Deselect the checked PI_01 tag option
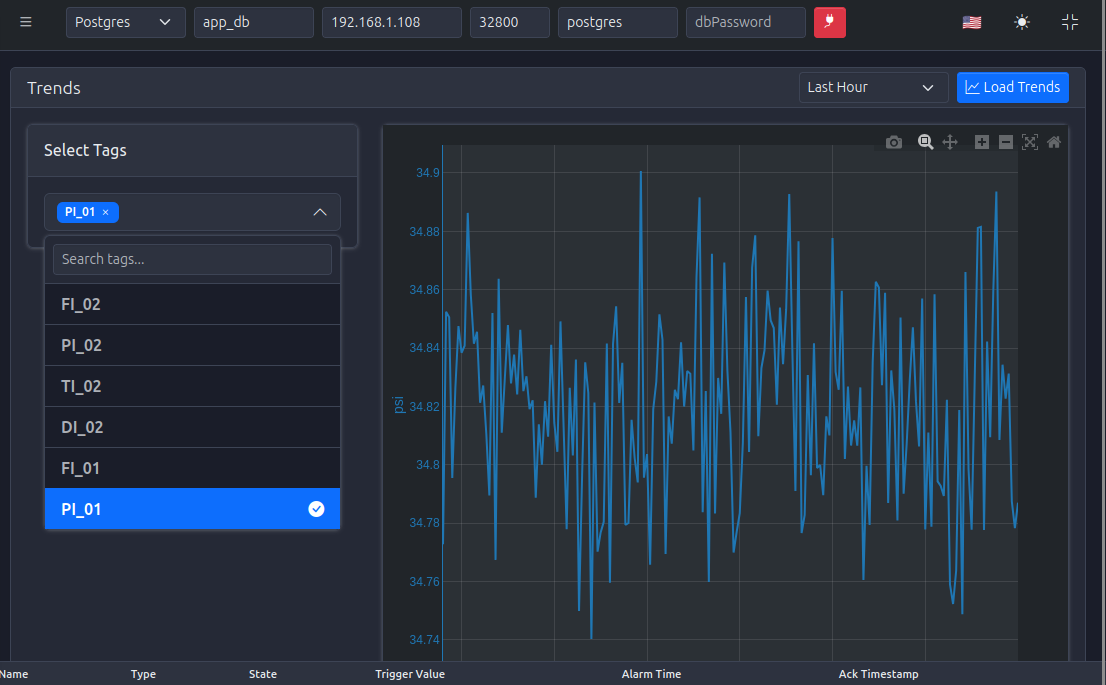The image size is (1106, 685). [x=193, y=509]
